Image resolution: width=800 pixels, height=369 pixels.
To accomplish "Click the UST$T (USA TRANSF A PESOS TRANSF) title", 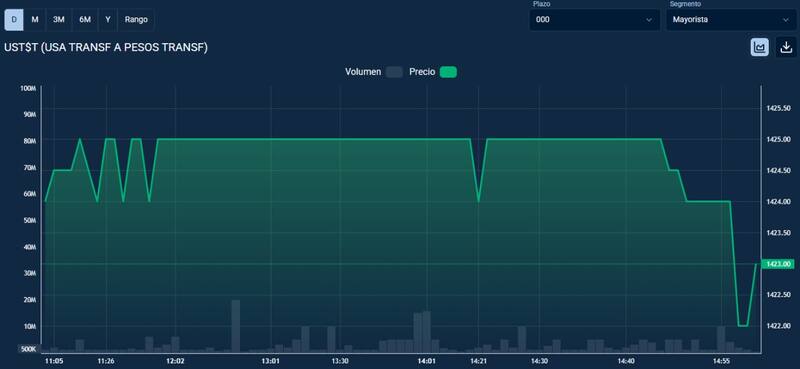I will (106, 47).
